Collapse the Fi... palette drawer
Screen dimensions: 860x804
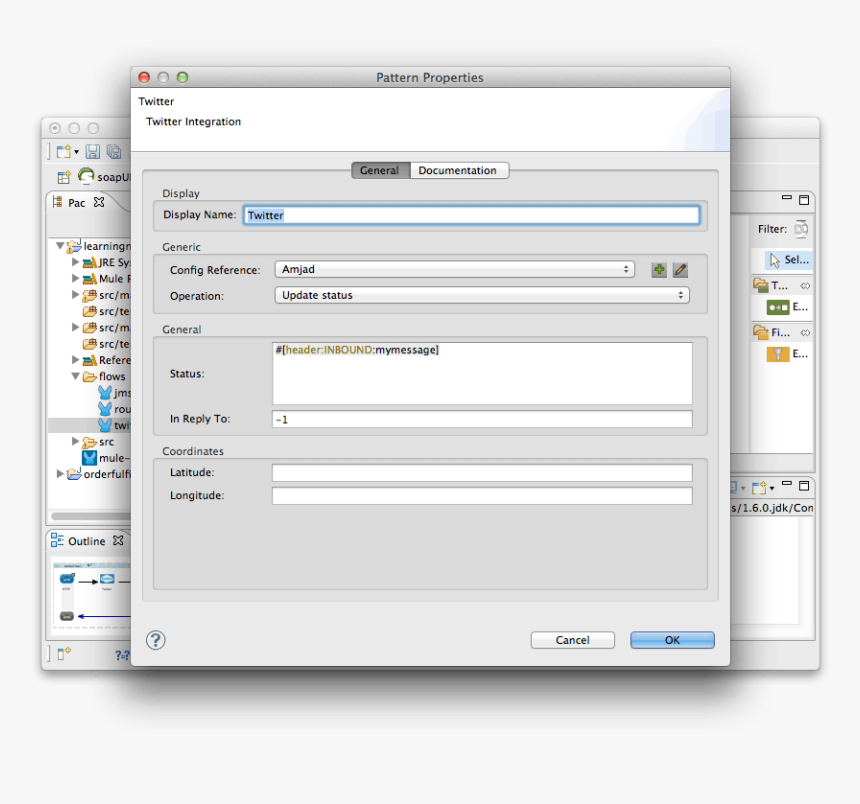coord(782,332)
